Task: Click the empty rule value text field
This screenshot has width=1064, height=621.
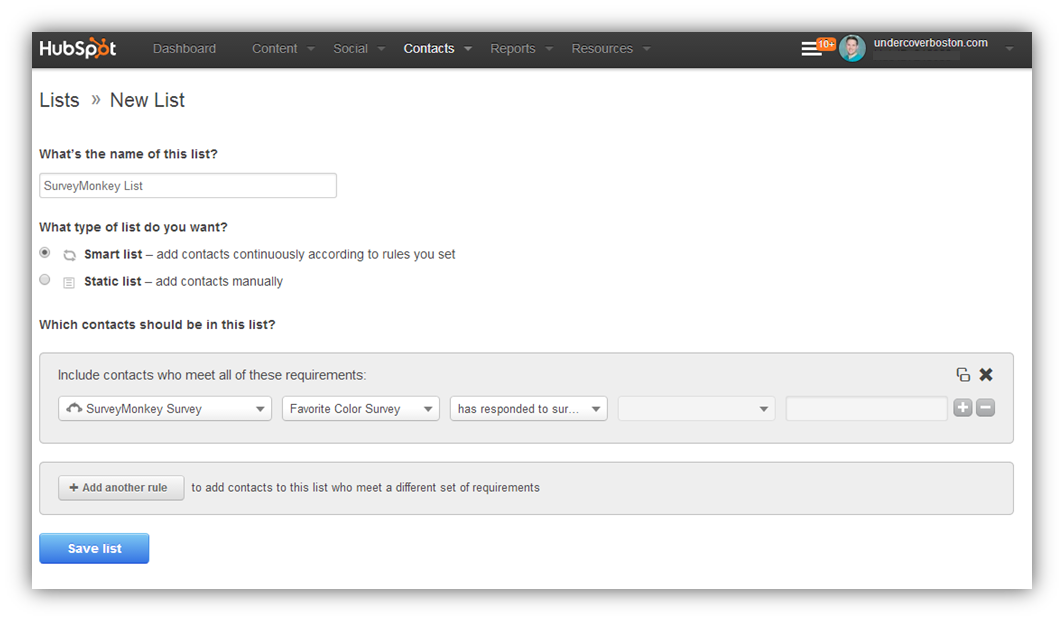Action: 866,409
